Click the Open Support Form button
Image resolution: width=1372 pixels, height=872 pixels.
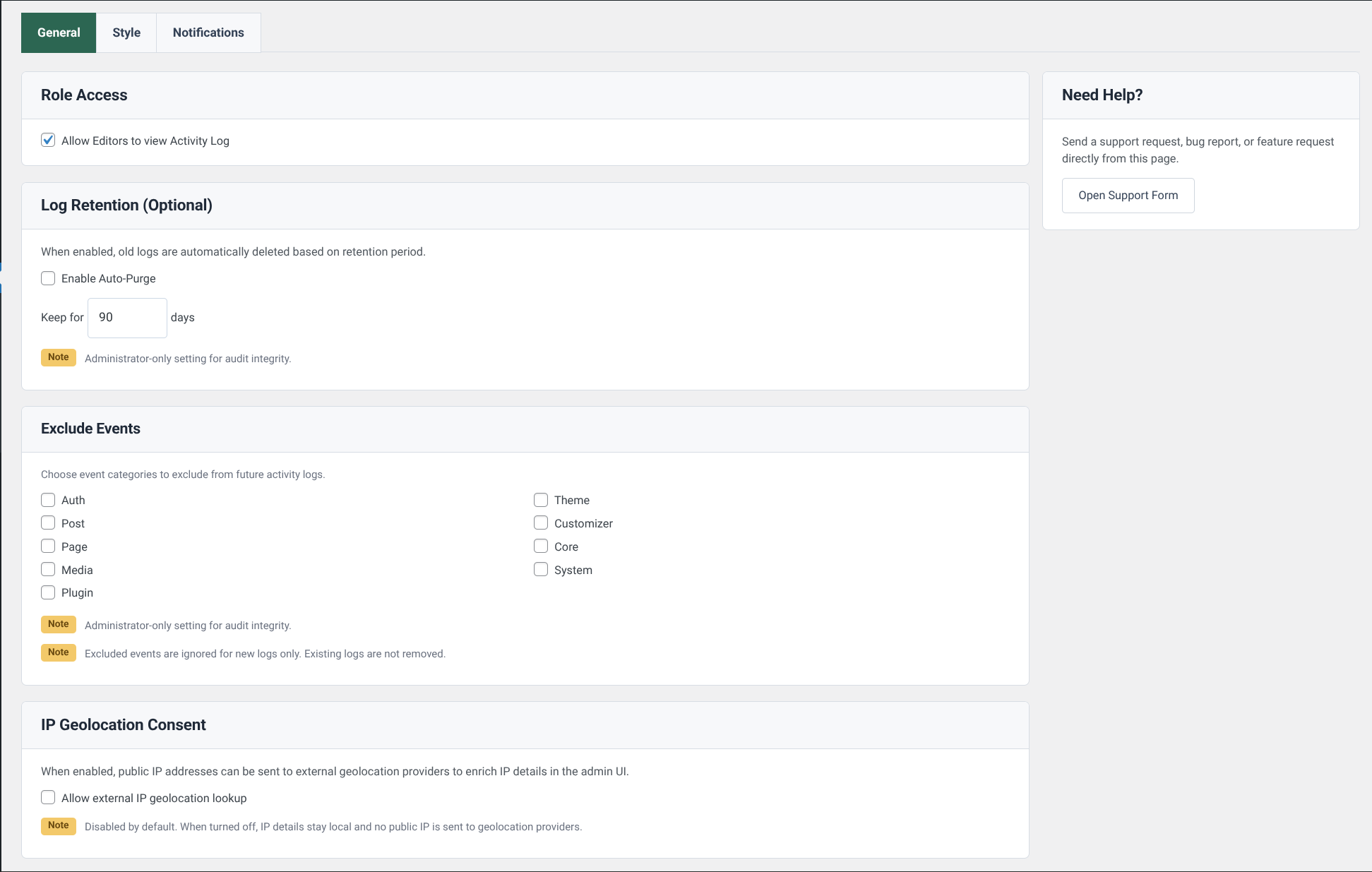click(1128, 195)
